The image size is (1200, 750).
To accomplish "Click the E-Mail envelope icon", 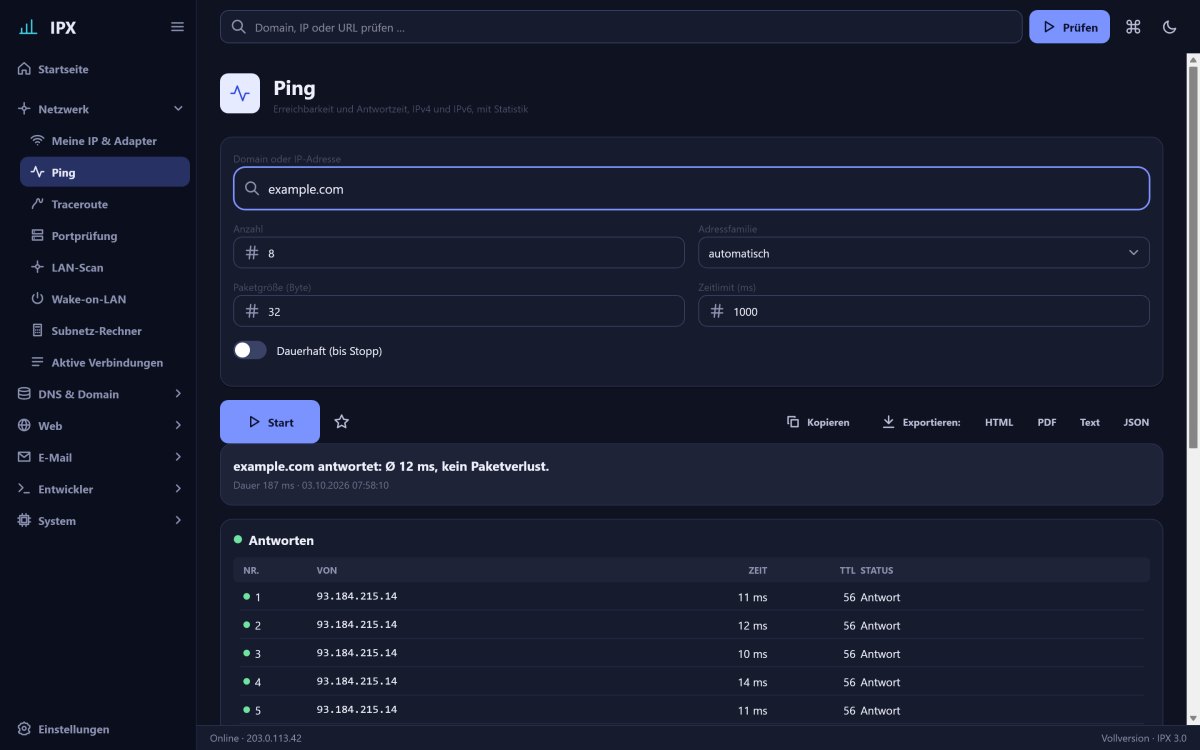I will click(24, 457).
